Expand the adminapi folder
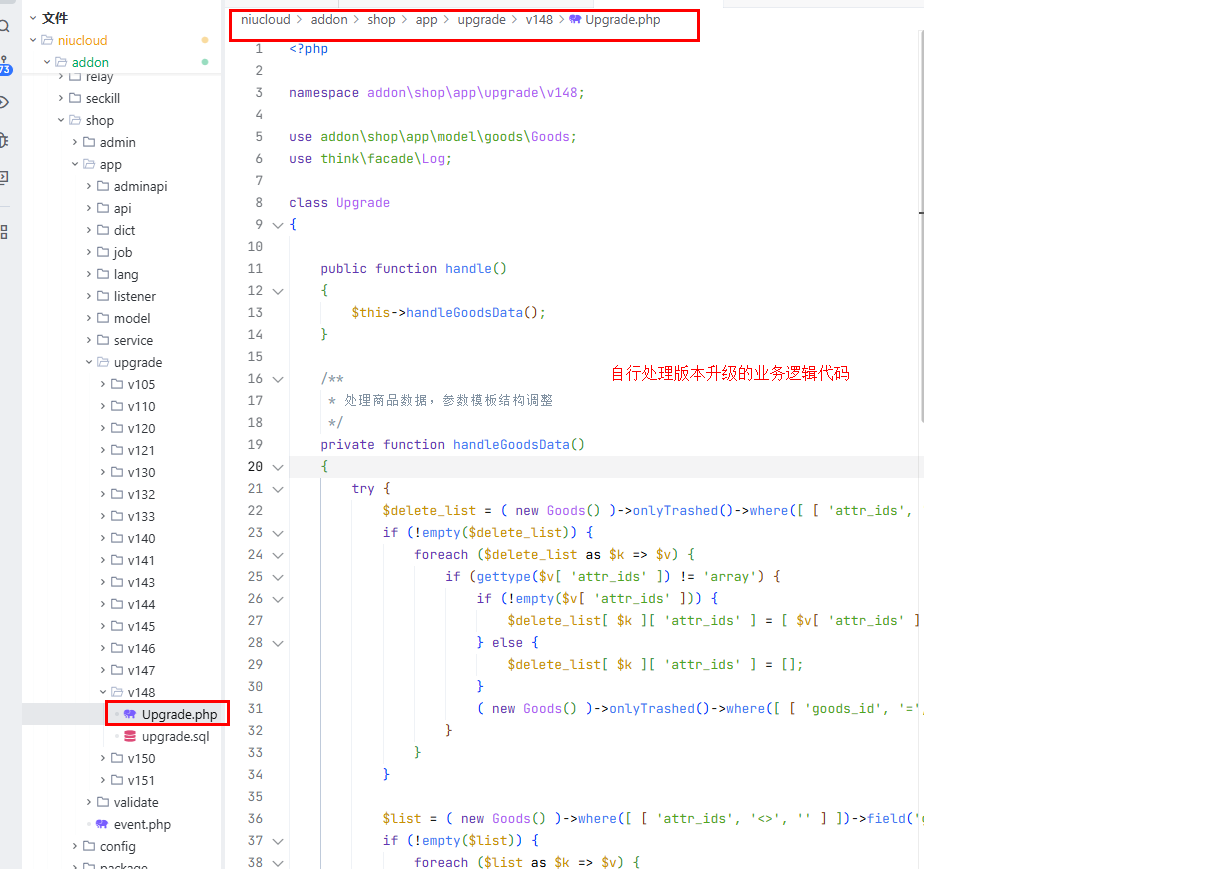The image size is (1211, 869). (x=89, y=187)
